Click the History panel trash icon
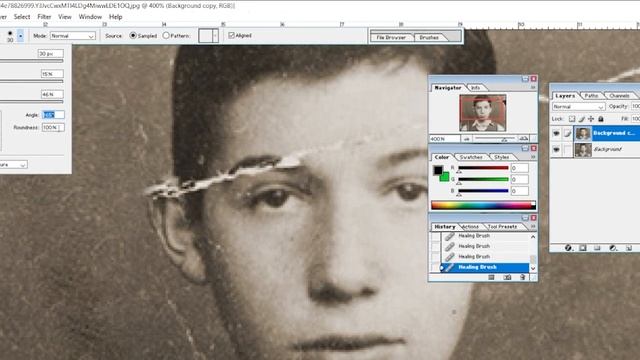This screenshot has height=360, width=640. (522, 278)
